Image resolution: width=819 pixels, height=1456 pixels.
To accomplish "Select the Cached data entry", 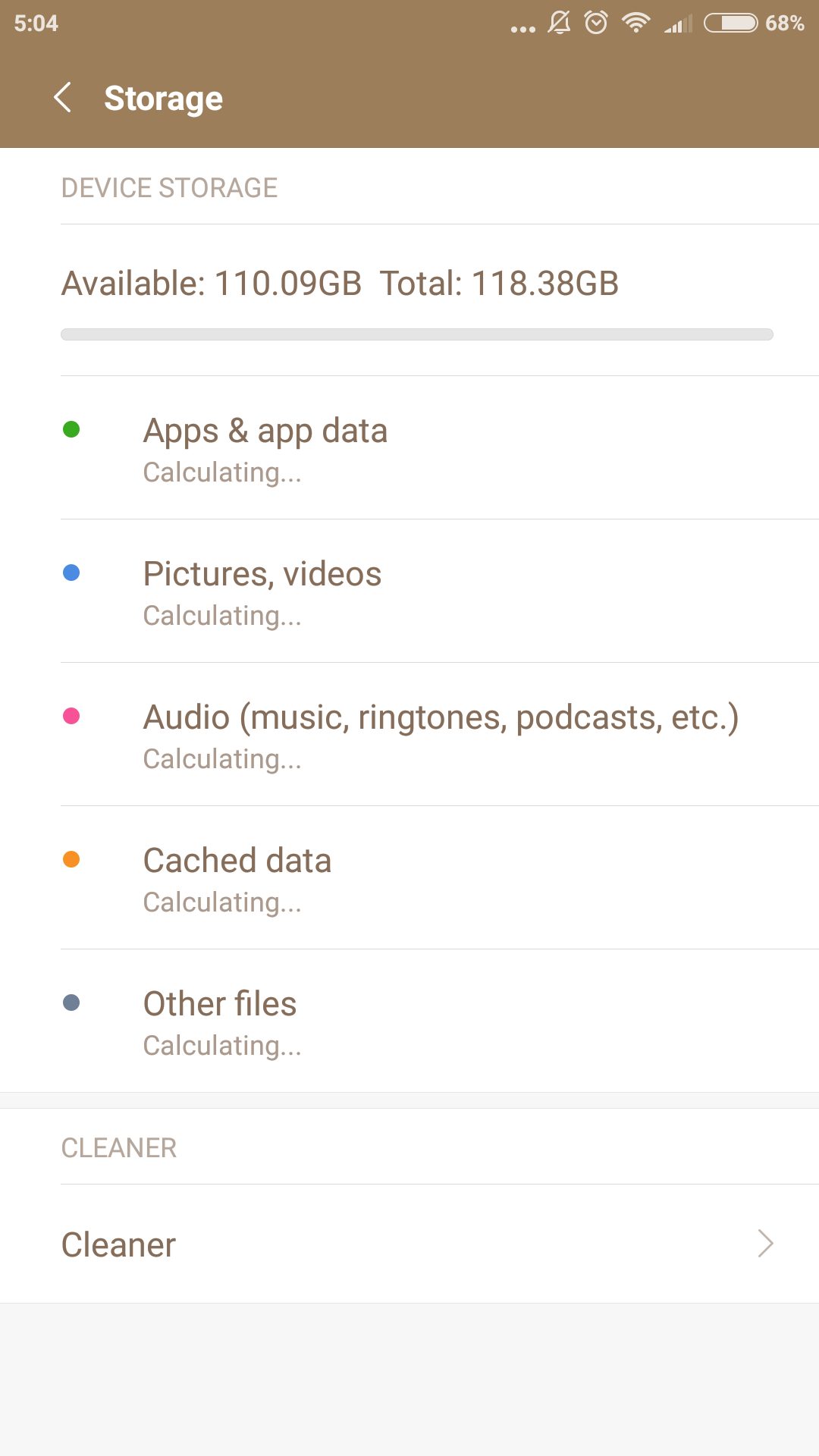I will pyautogui.click(x=237, y=877).
